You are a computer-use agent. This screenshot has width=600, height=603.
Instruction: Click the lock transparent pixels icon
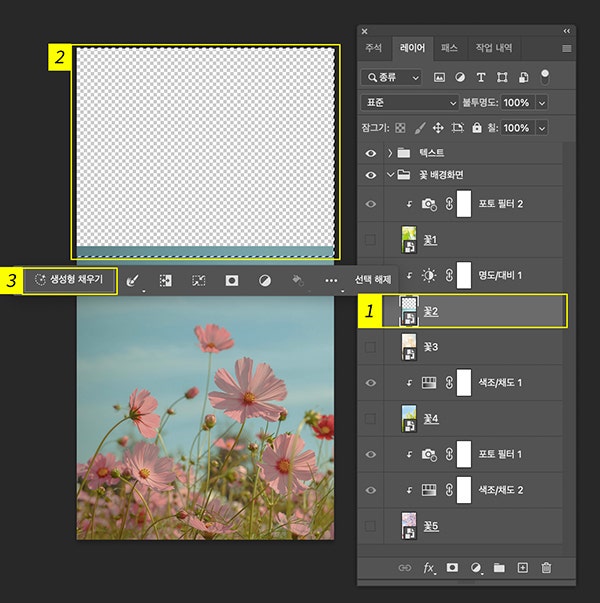pyautogui.click(x=400, y=128)
